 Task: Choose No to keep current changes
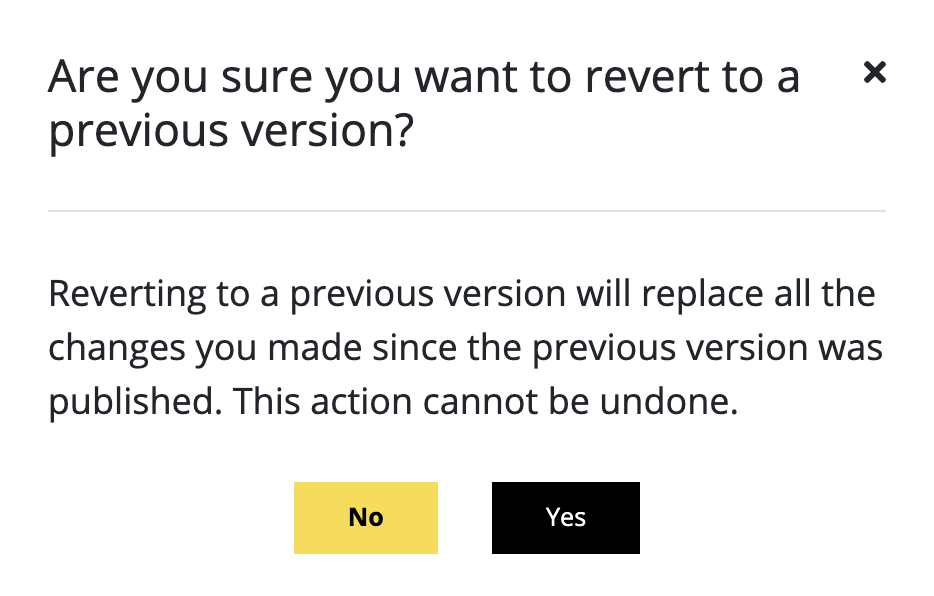366,517
